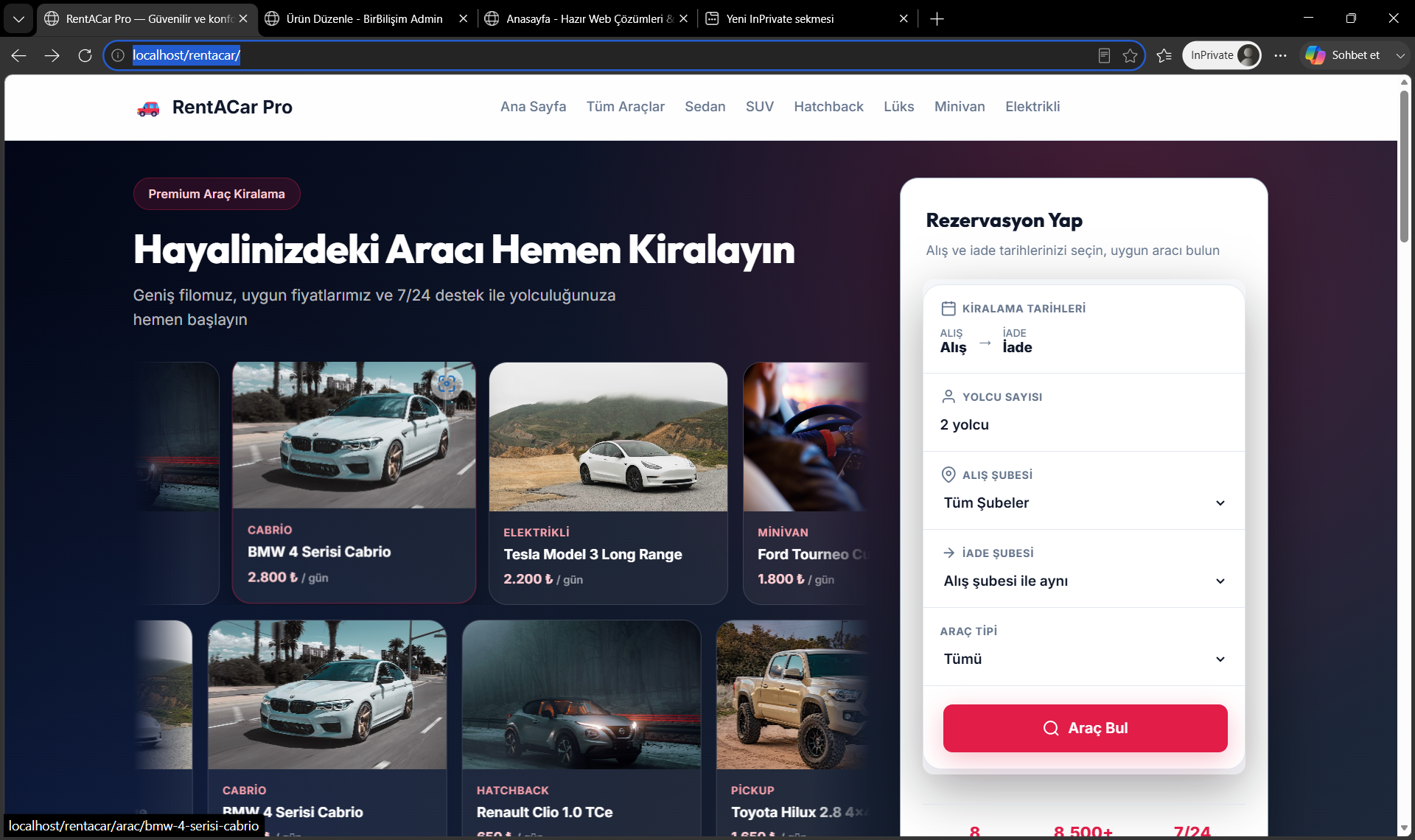Screen dimensions: 1415x840
Task: Expand the Alış Şubesi Tüm Şubeler dropdown
Action: click(x=1084, y=503)
